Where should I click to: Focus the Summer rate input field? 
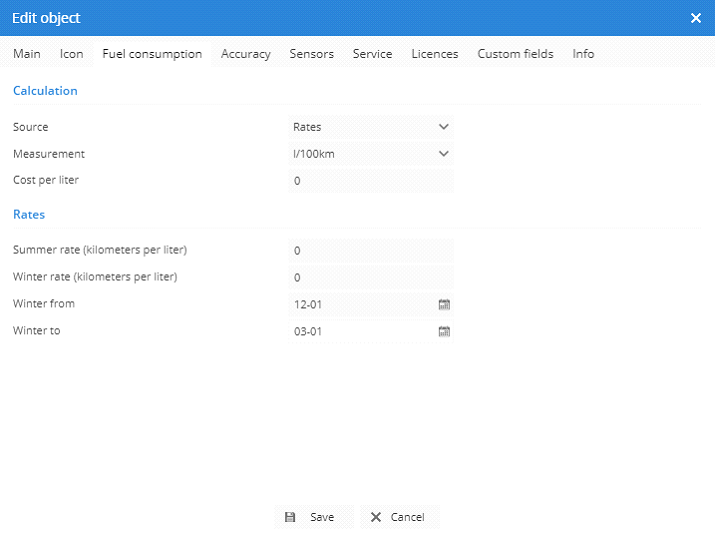[x=371, y=250]
